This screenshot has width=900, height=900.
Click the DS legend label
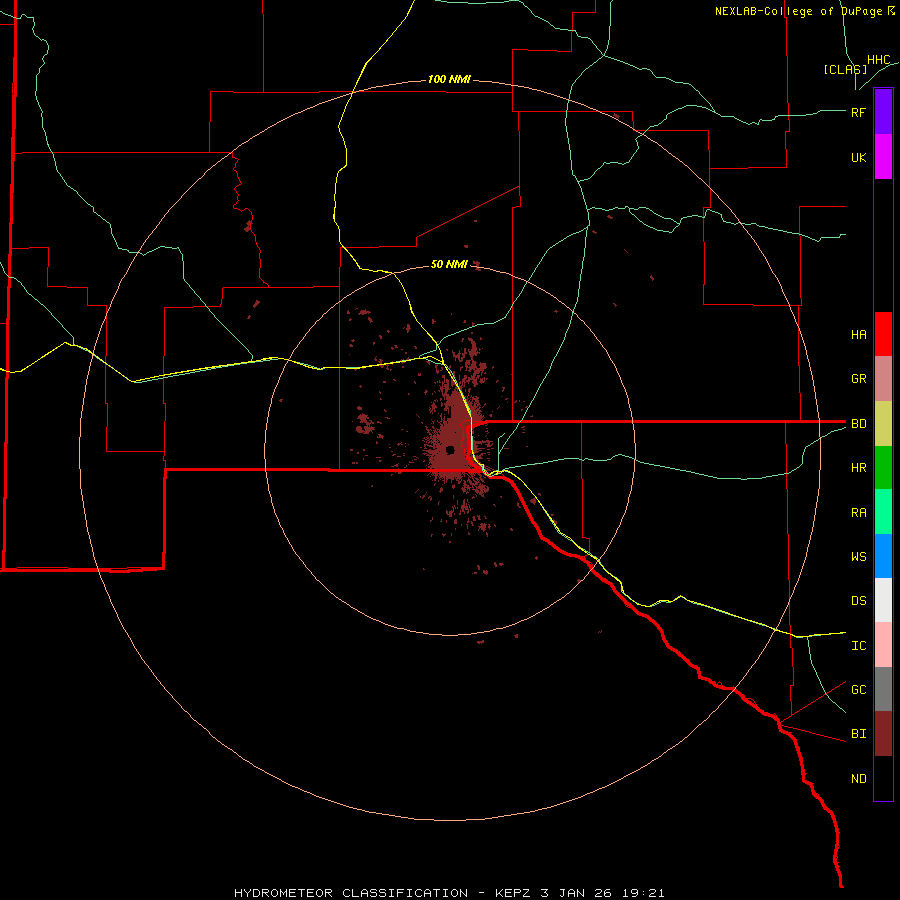click(x=858, y=601)
